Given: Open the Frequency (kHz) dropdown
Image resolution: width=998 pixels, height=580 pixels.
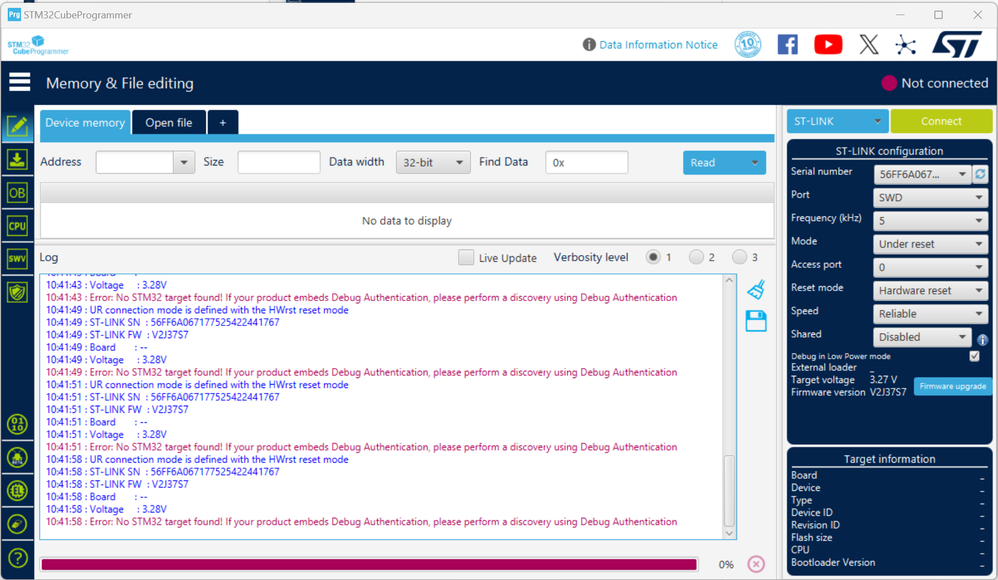Looking at the screenshot, I should pyautogui.click(x=930, y=221).
